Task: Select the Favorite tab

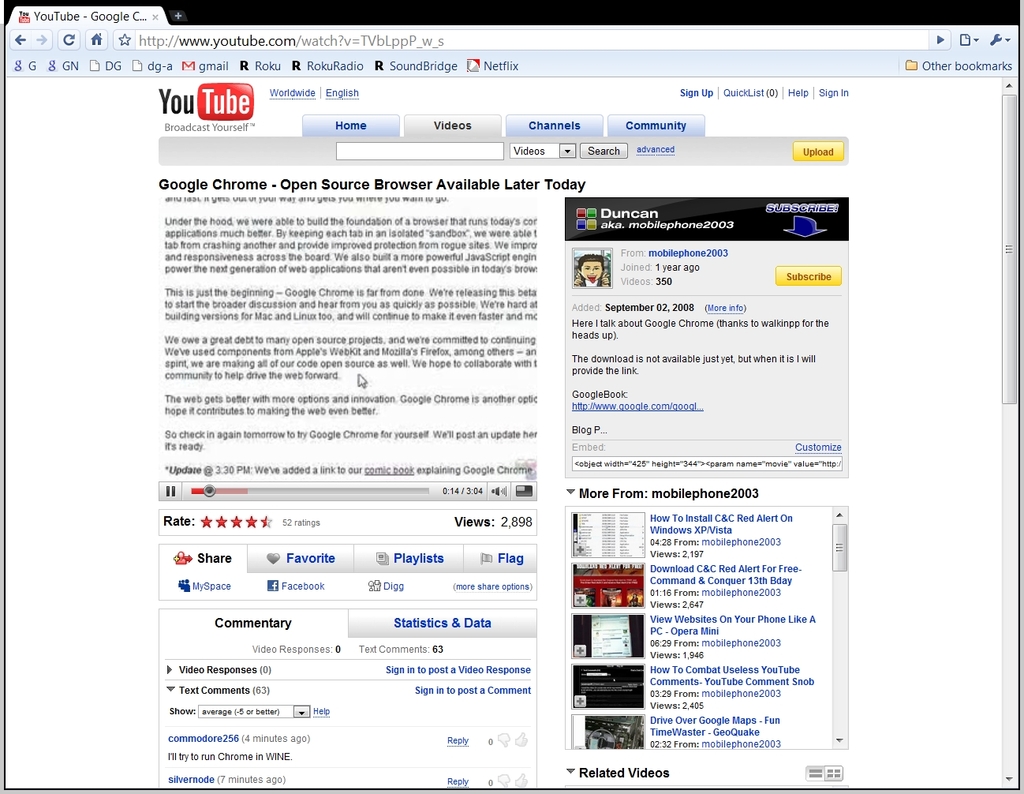Action: pyautogui.click(x=300, y=558)
